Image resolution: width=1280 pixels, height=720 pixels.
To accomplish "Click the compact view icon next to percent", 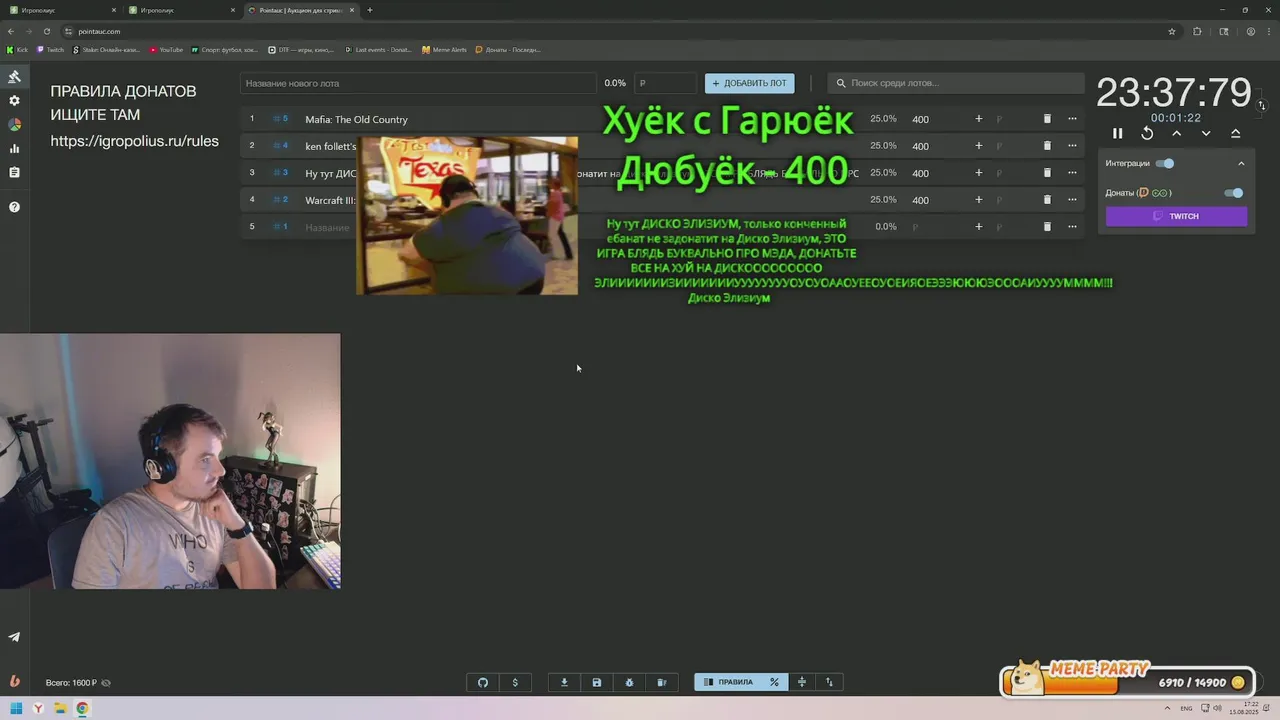I will pyautogui.click(x=802, y=683).
